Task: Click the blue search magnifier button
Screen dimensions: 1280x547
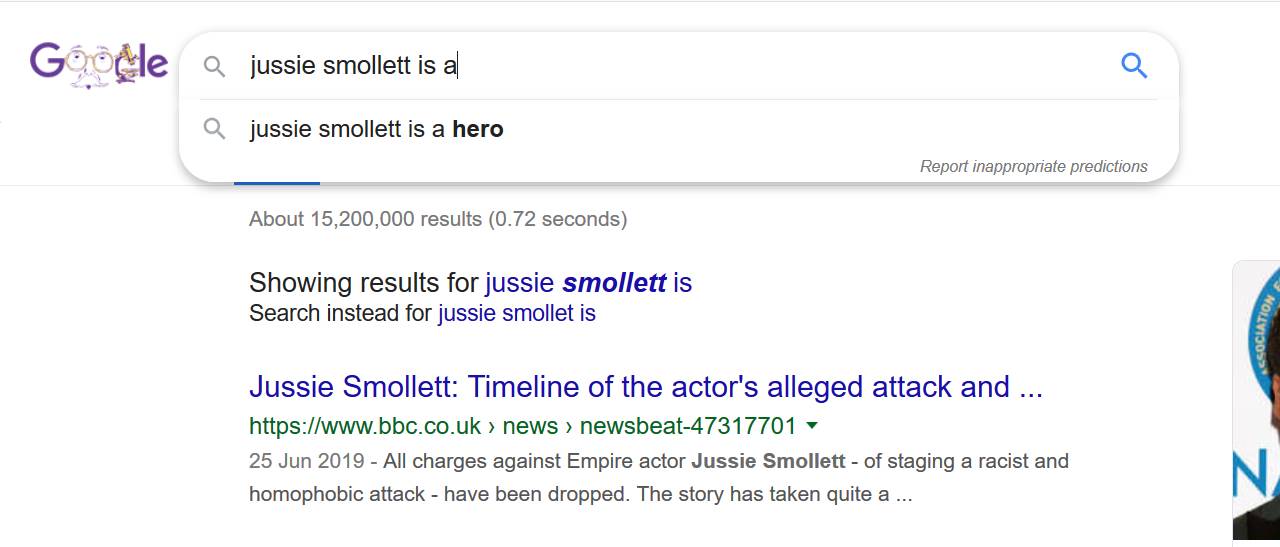Action: 1134,66
